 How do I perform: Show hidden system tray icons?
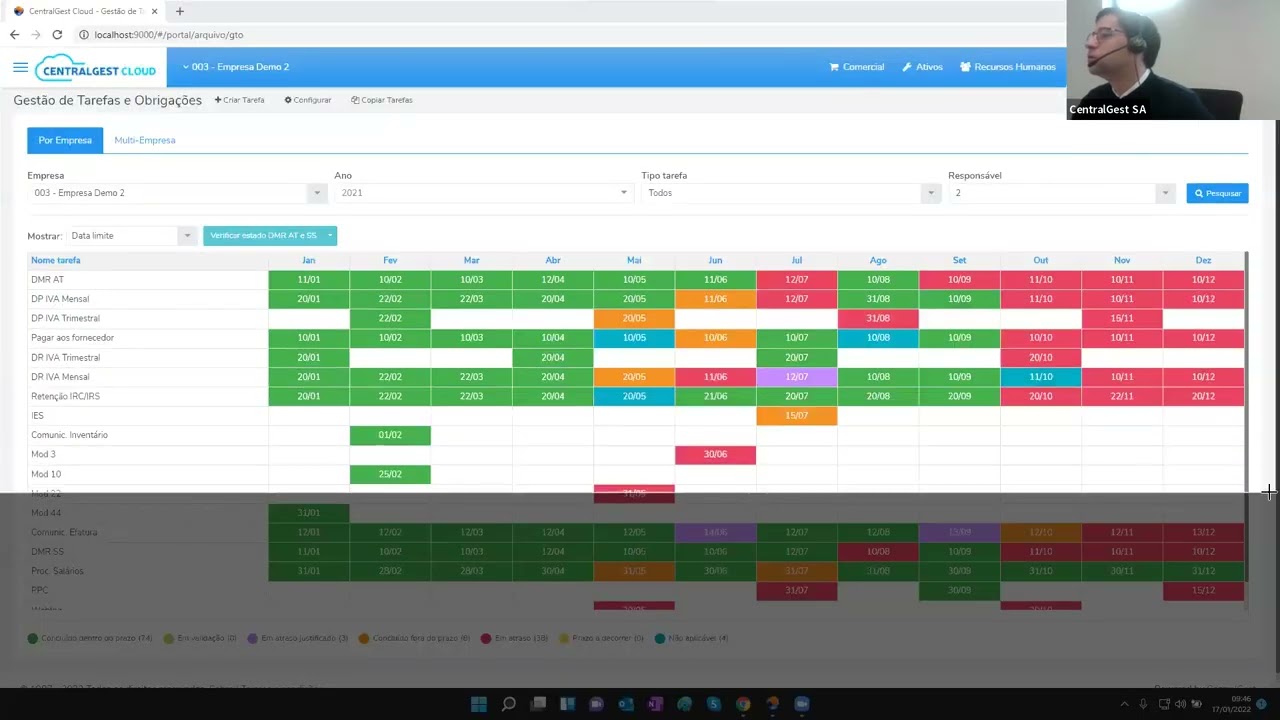tap(1124, 704)
